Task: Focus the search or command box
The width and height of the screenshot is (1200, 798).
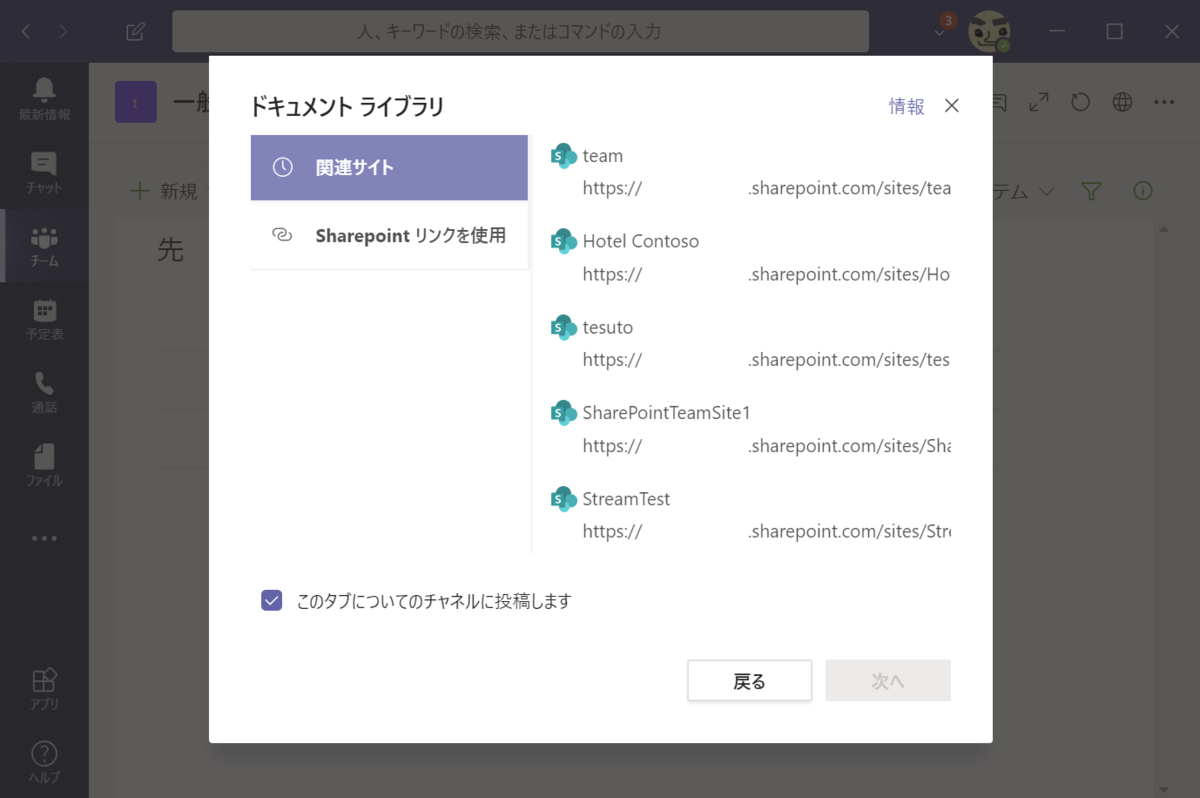Action: (x=520, y=32)
